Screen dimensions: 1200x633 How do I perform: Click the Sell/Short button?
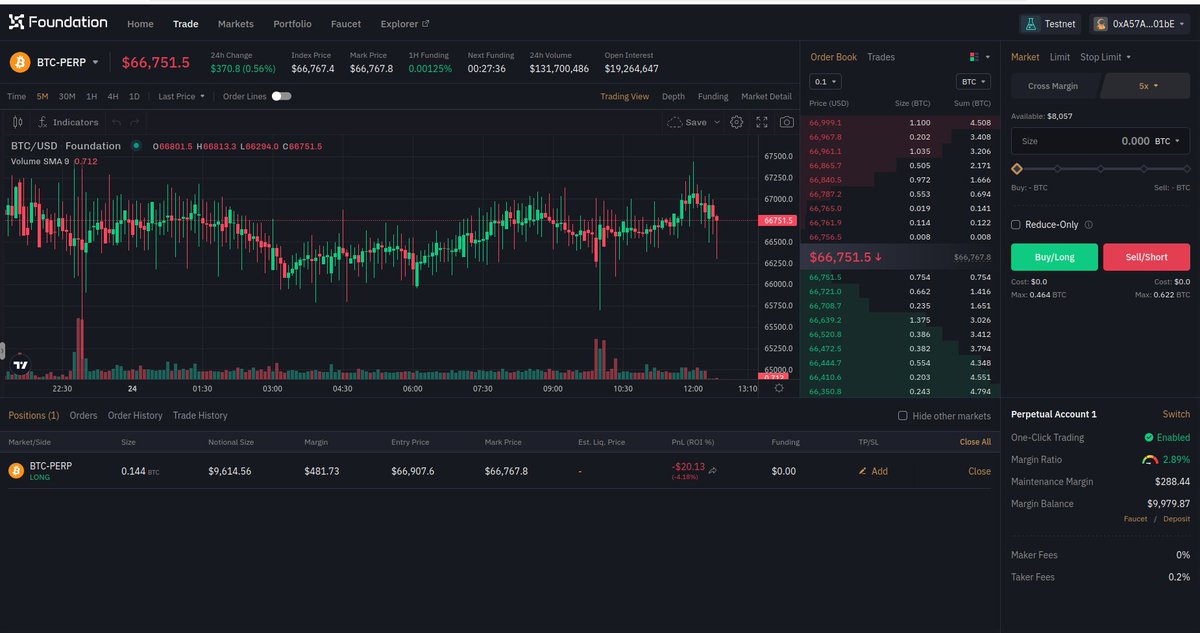[1146, 257]
